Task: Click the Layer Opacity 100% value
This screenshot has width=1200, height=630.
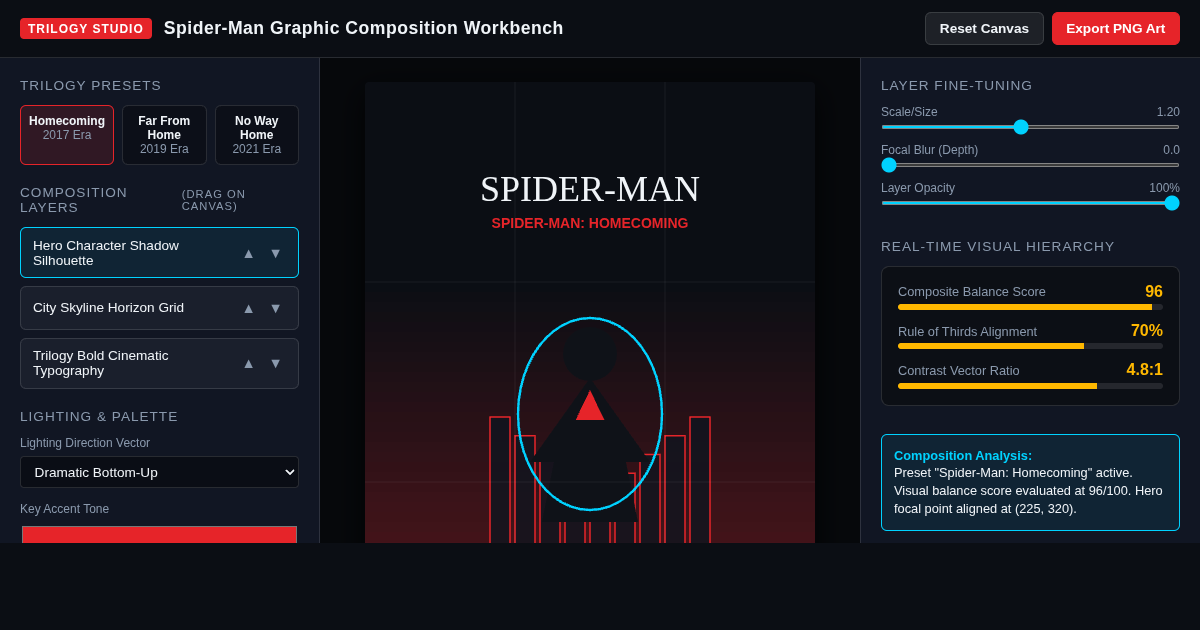Action: pyautogui.click(x=1164, y=188)
